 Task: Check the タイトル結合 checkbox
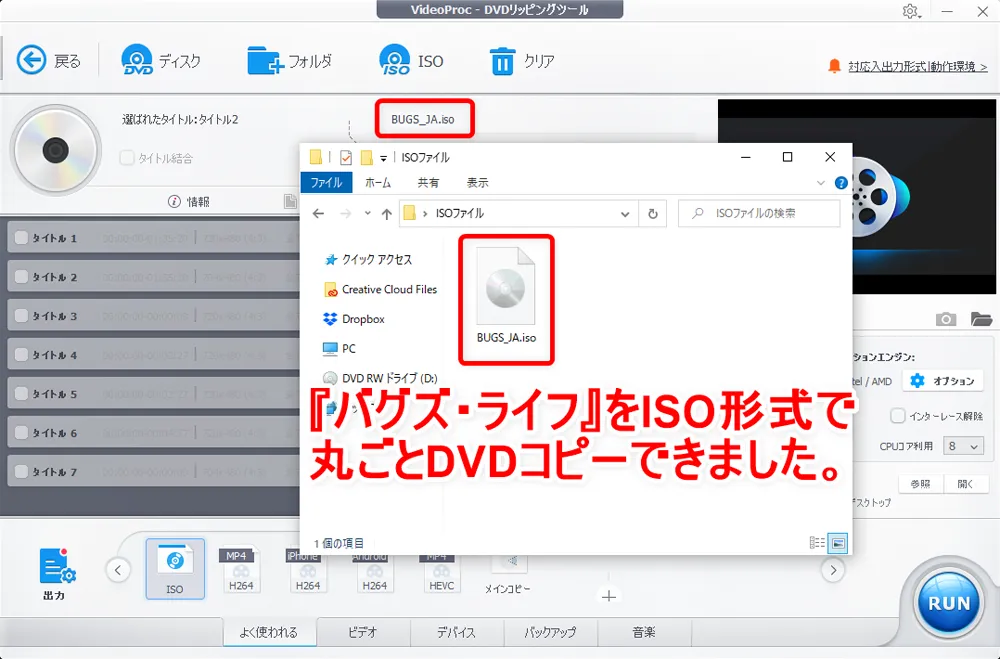(127, 158)
